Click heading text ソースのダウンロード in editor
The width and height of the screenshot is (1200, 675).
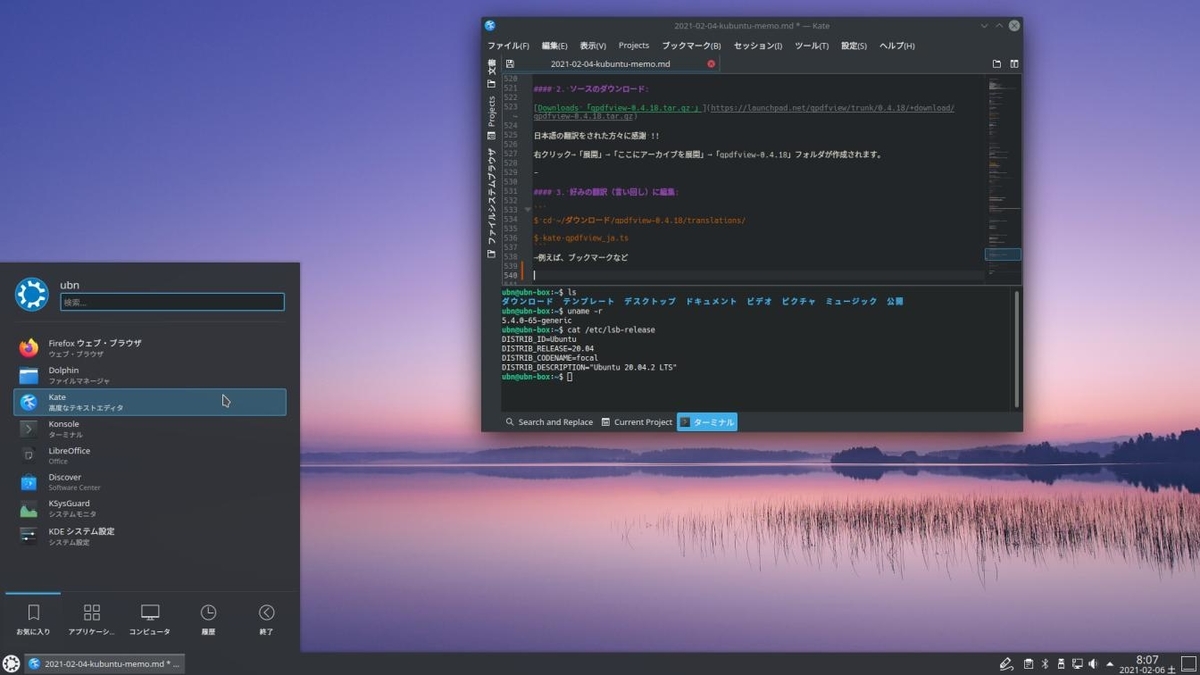pos(609,88)
